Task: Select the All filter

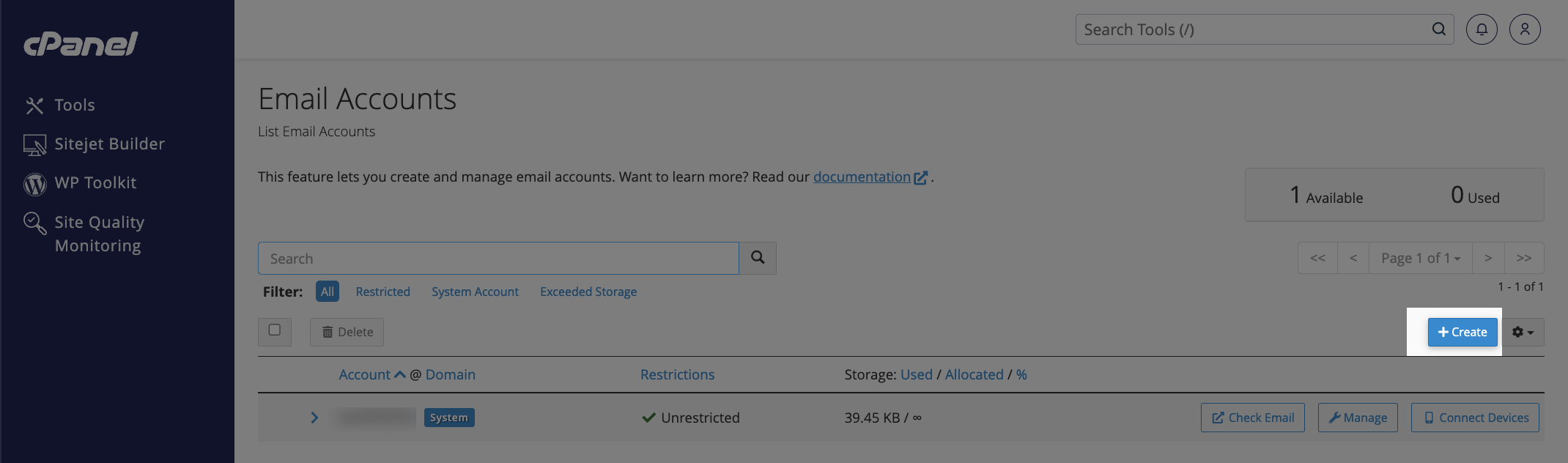Action: 327,292
